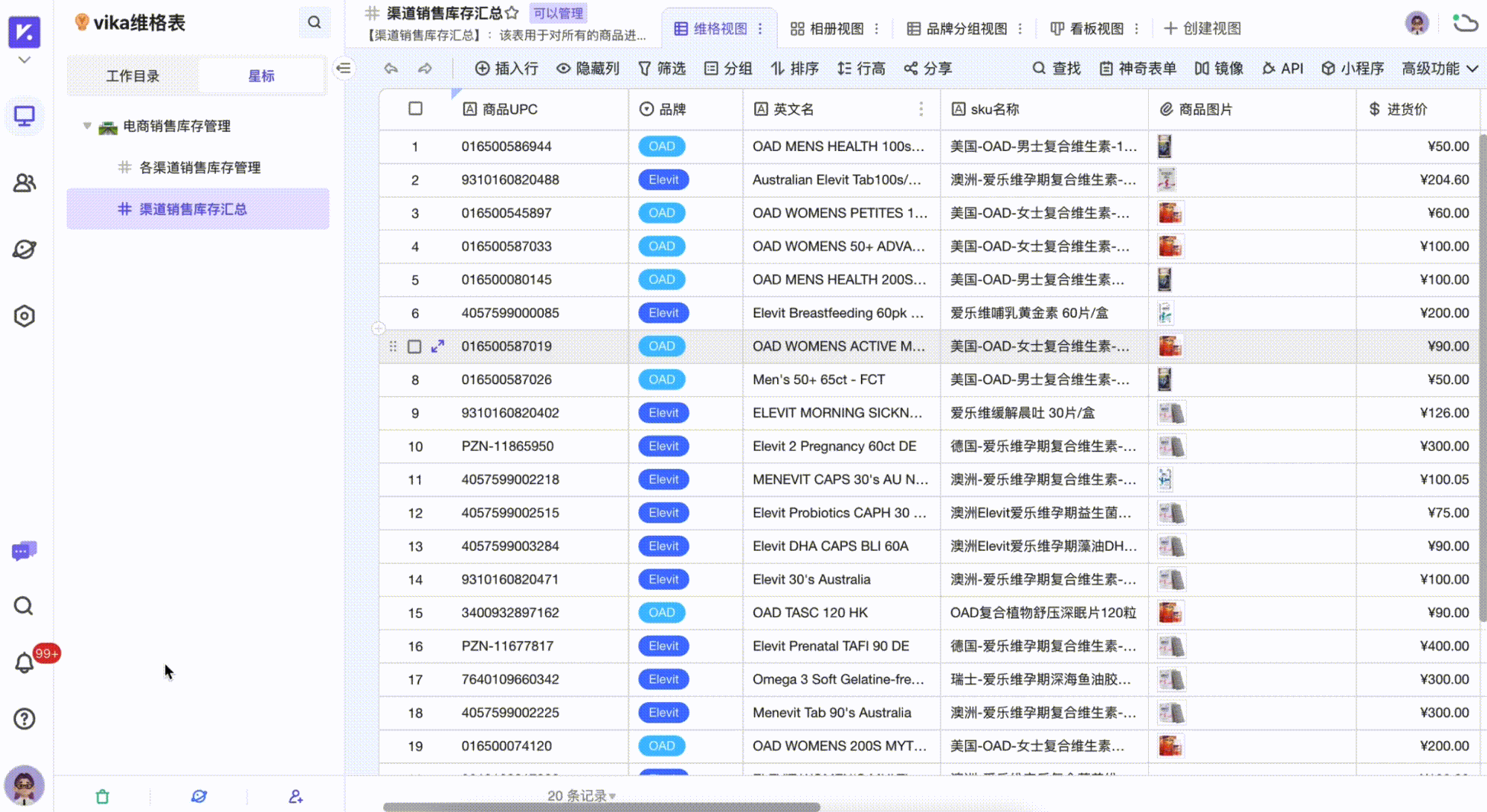Open the 高级功能 dropdown
Image resolution: width=1487 pixels, height=812 pixels.
[1438, 68]
